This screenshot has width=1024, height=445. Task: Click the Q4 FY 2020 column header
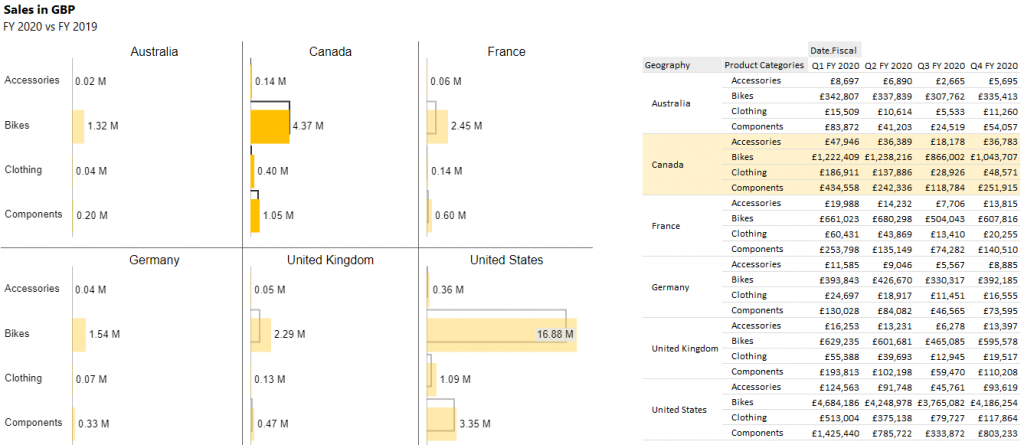click(x=992, y=66)
